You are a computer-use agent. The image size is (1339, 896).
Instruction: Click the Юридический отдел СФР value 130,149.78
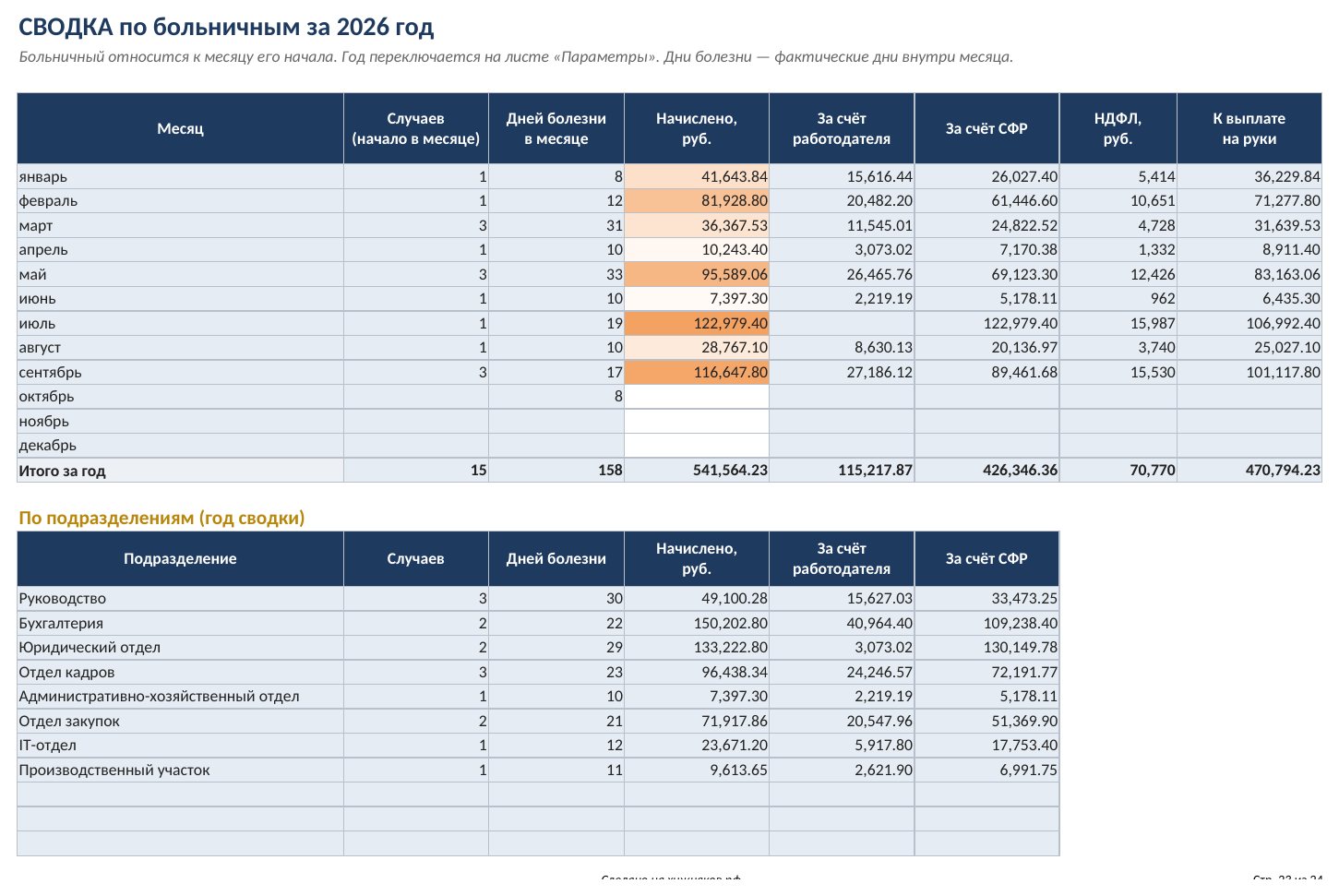click(x=987, y=647)
